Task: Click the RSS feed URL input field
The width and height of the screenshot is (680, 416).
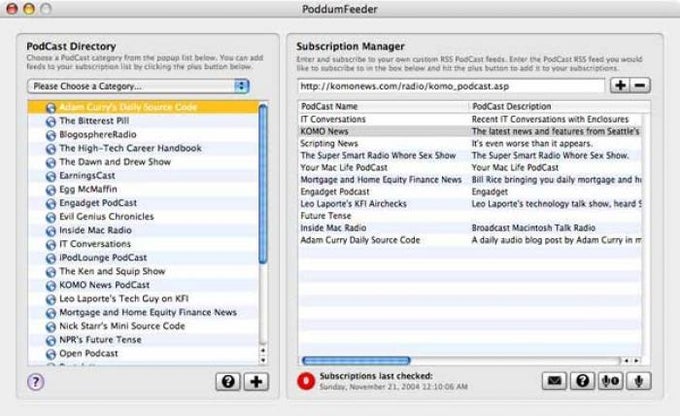Action: pyautogui.click(x=451, y=86)
